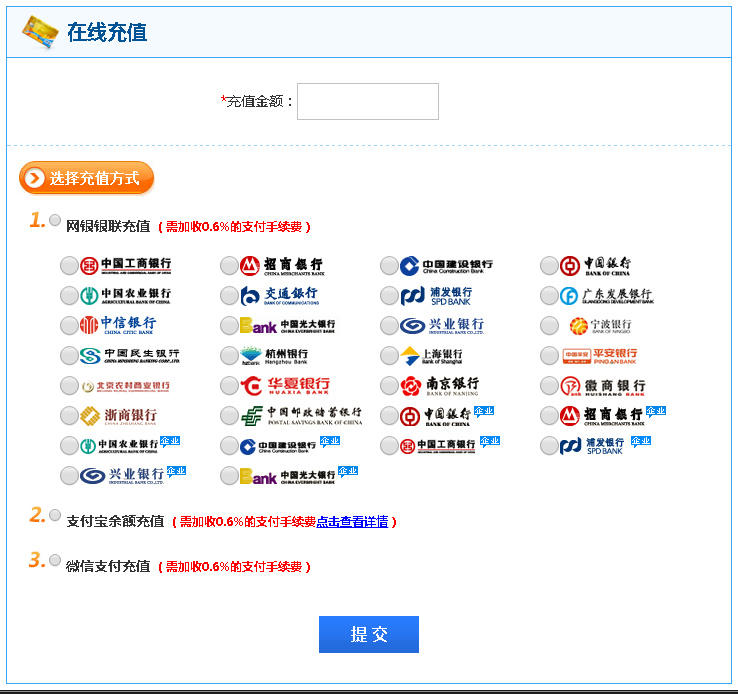Click the 宁波银行 logo
Image resolution: width=738 pixels, height=694 pixels.
[x=600, y=325]
